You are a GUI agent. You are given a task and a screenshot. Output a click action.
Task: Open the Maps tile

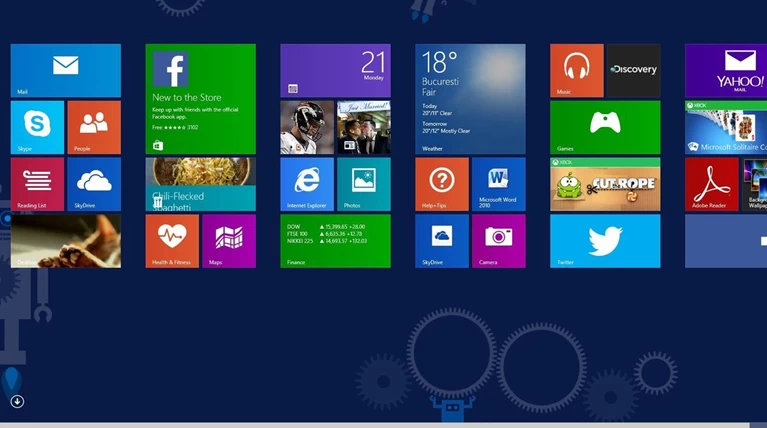[229, 241]
